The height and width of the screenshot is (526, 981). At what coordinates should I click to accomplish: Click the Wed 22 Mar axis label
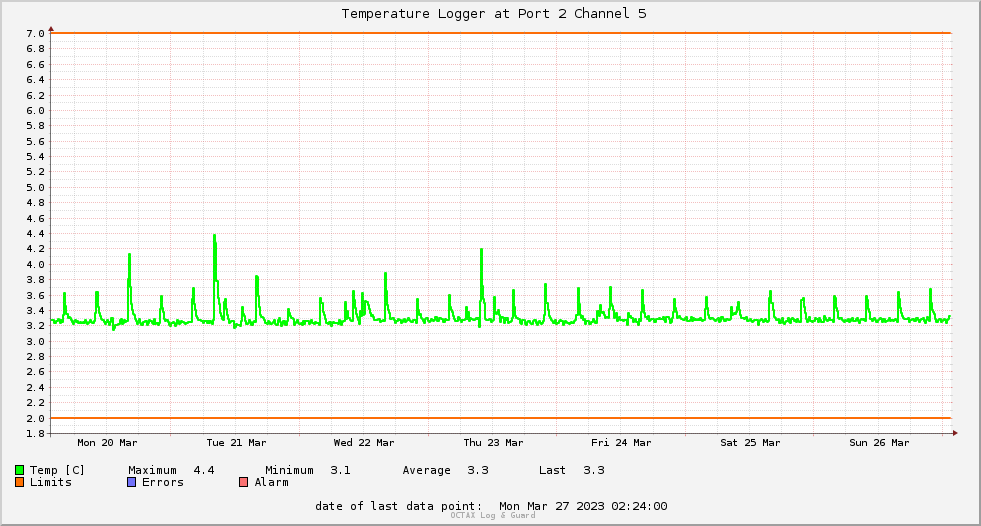(364, 443)
